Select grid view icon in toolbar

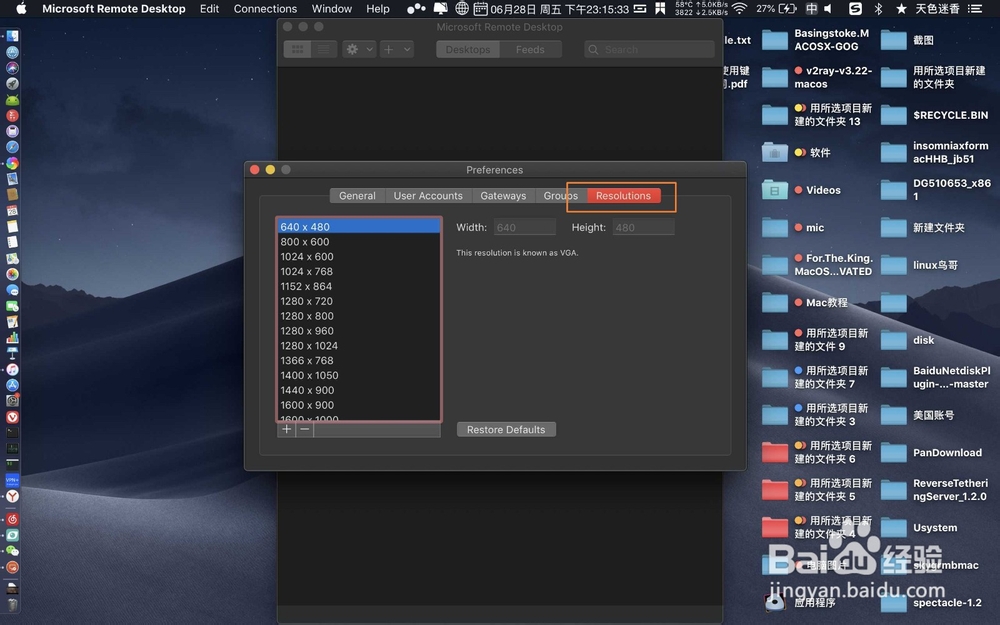(x=298, y=48)
